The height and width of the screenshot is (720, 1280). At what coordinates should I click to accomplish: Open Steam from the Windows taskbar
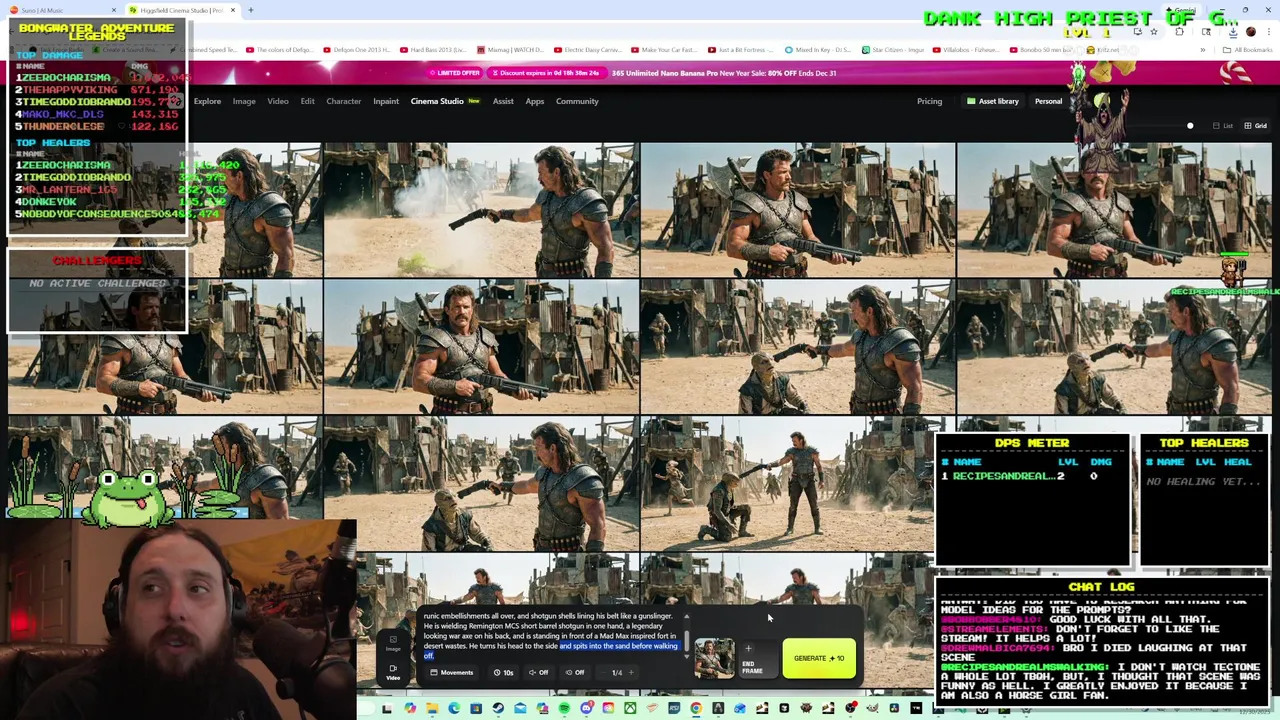click(x=498, y=708)
